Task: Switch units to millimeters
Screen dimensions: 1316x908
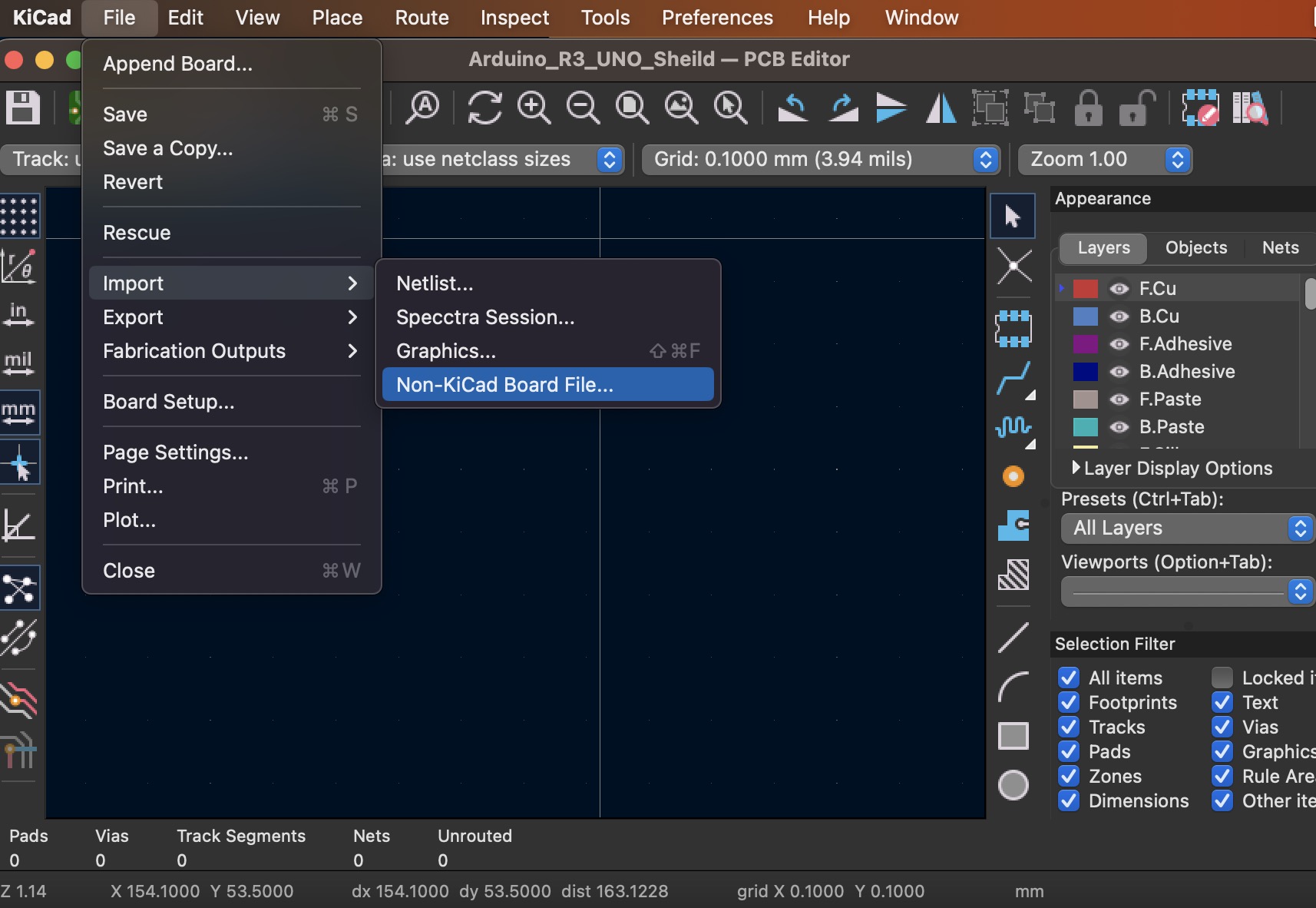Action: [19, 413]
